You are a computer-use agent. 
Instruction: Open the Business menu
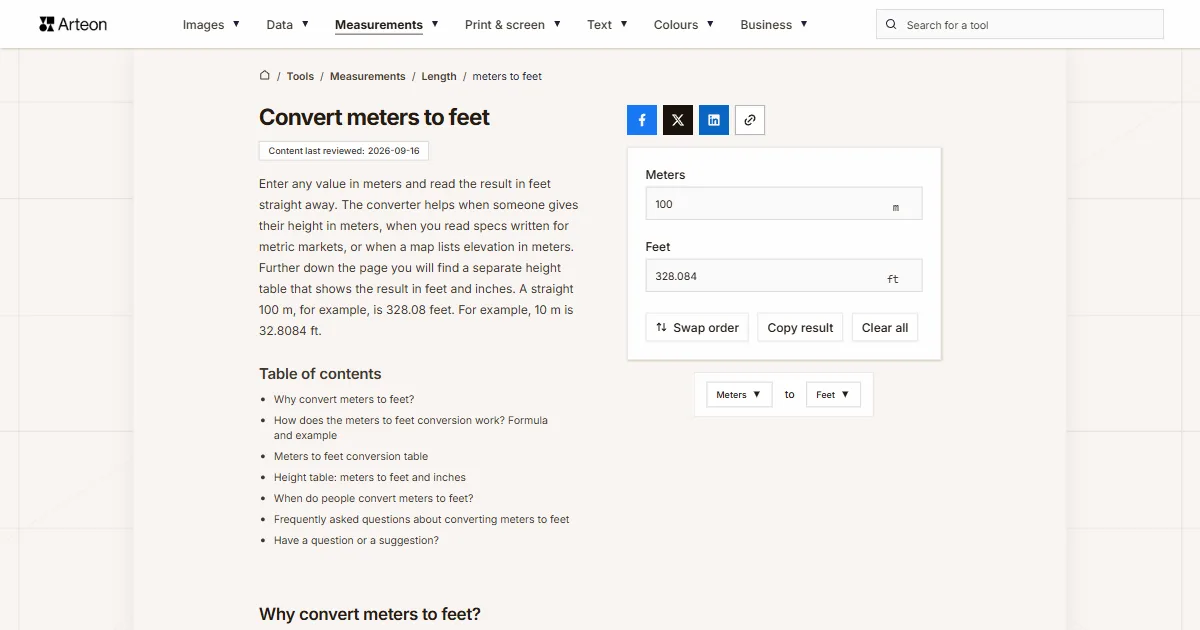click(x=774, y=25)
